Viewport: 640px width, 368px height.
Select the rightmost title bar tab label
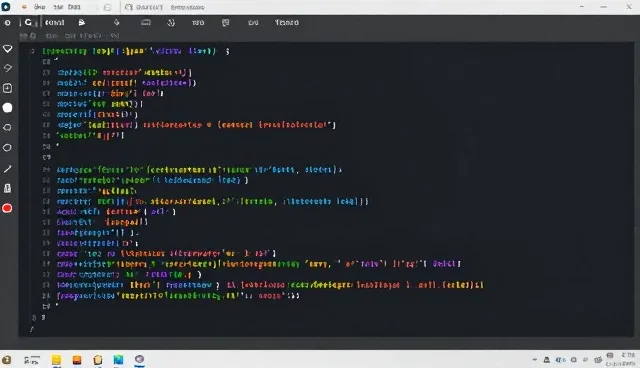(187, 7)
